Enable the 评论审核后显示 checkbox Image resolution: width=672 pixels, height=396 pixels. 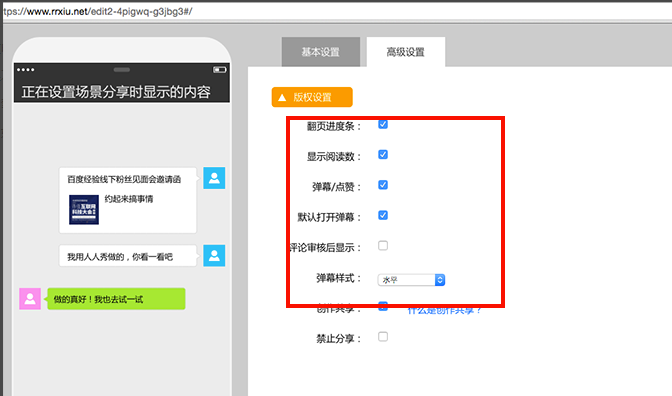(383, 246)
